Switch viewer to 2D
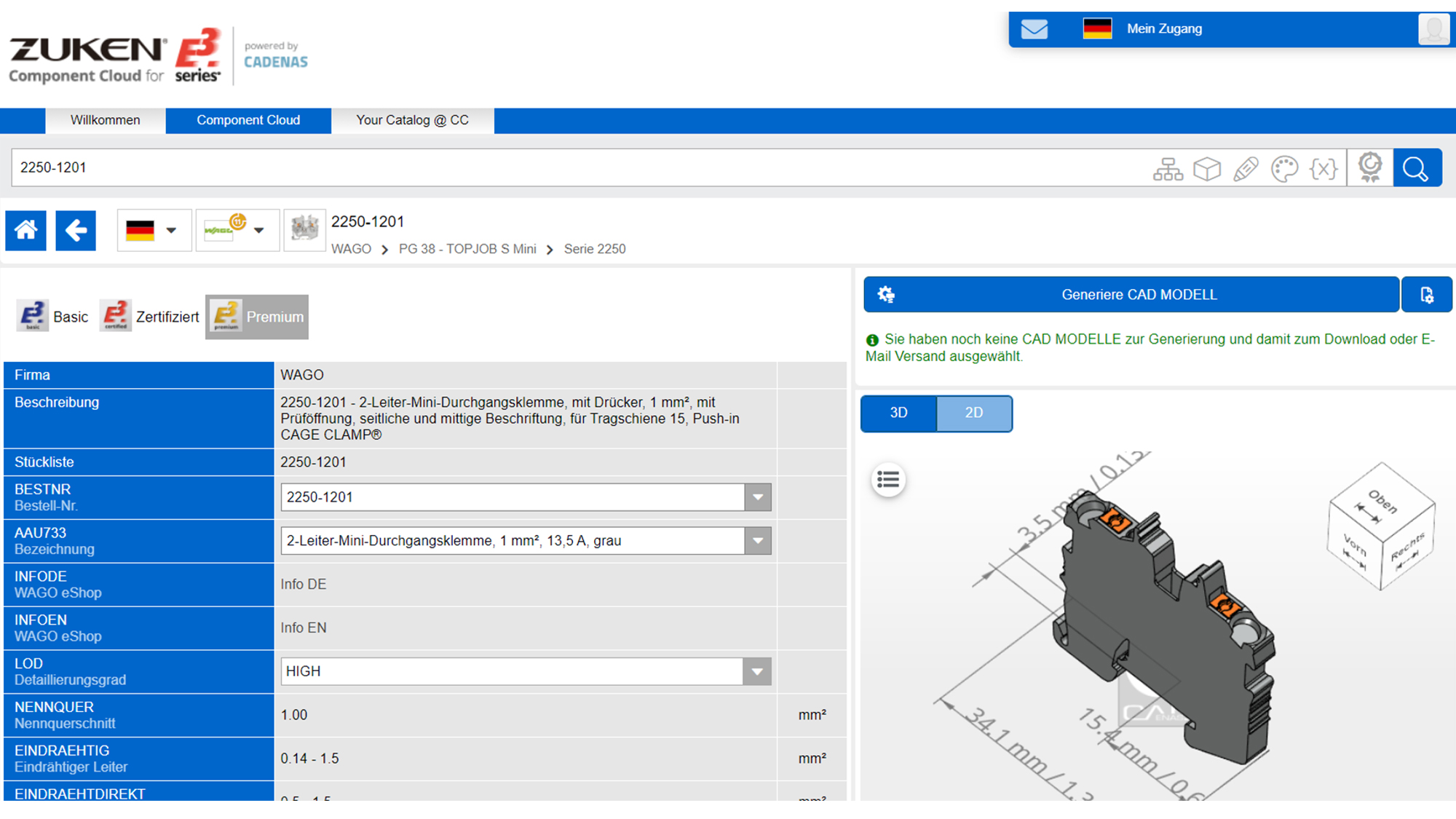Screen dimensions: 1456x819 point(974,413)
